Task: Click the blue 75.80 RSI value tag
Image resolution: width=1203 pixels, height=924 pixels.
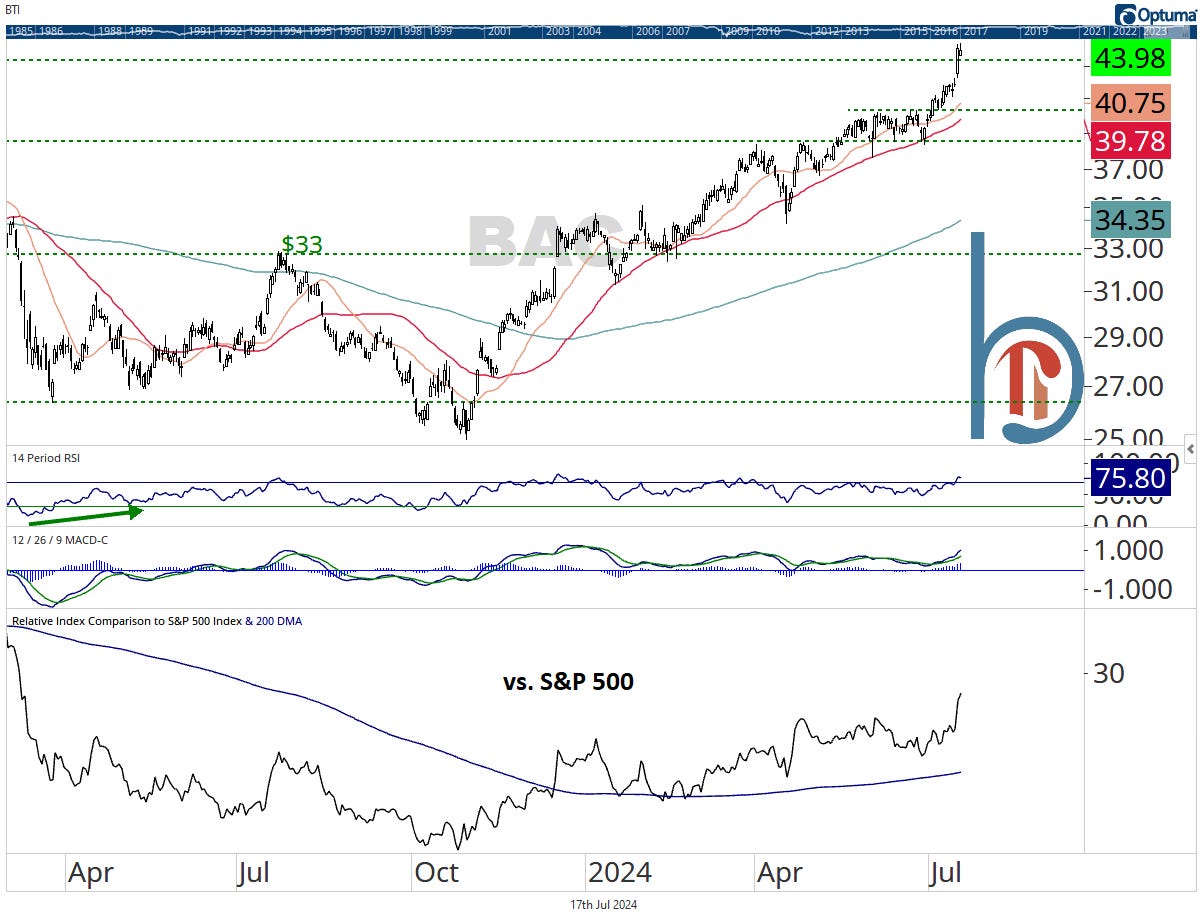Action: 1129,478
